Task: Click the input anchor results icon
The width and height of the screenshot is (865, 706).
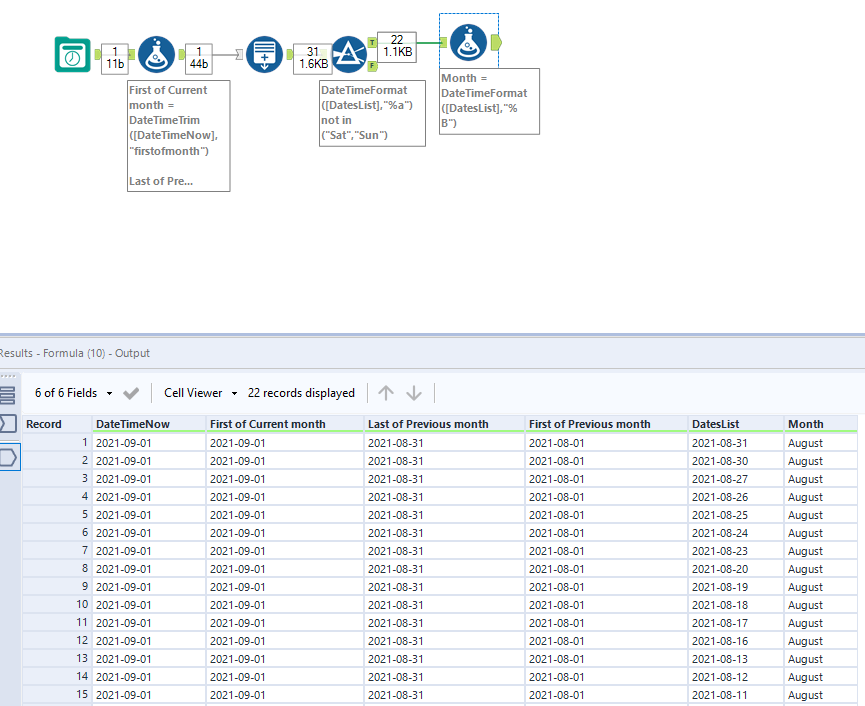Action: (8, 424)
